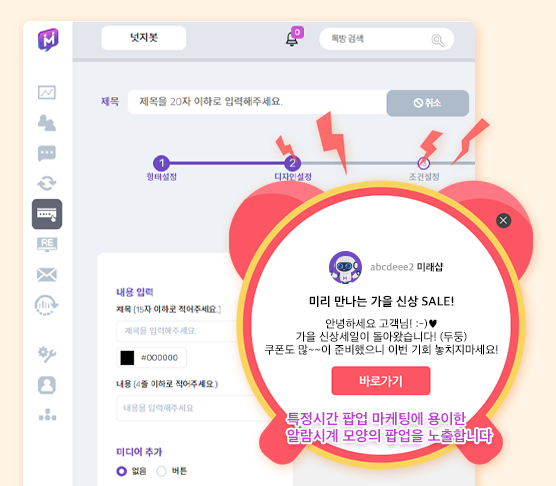
Task: Go to step 1 형태설정
Action: 161,163
